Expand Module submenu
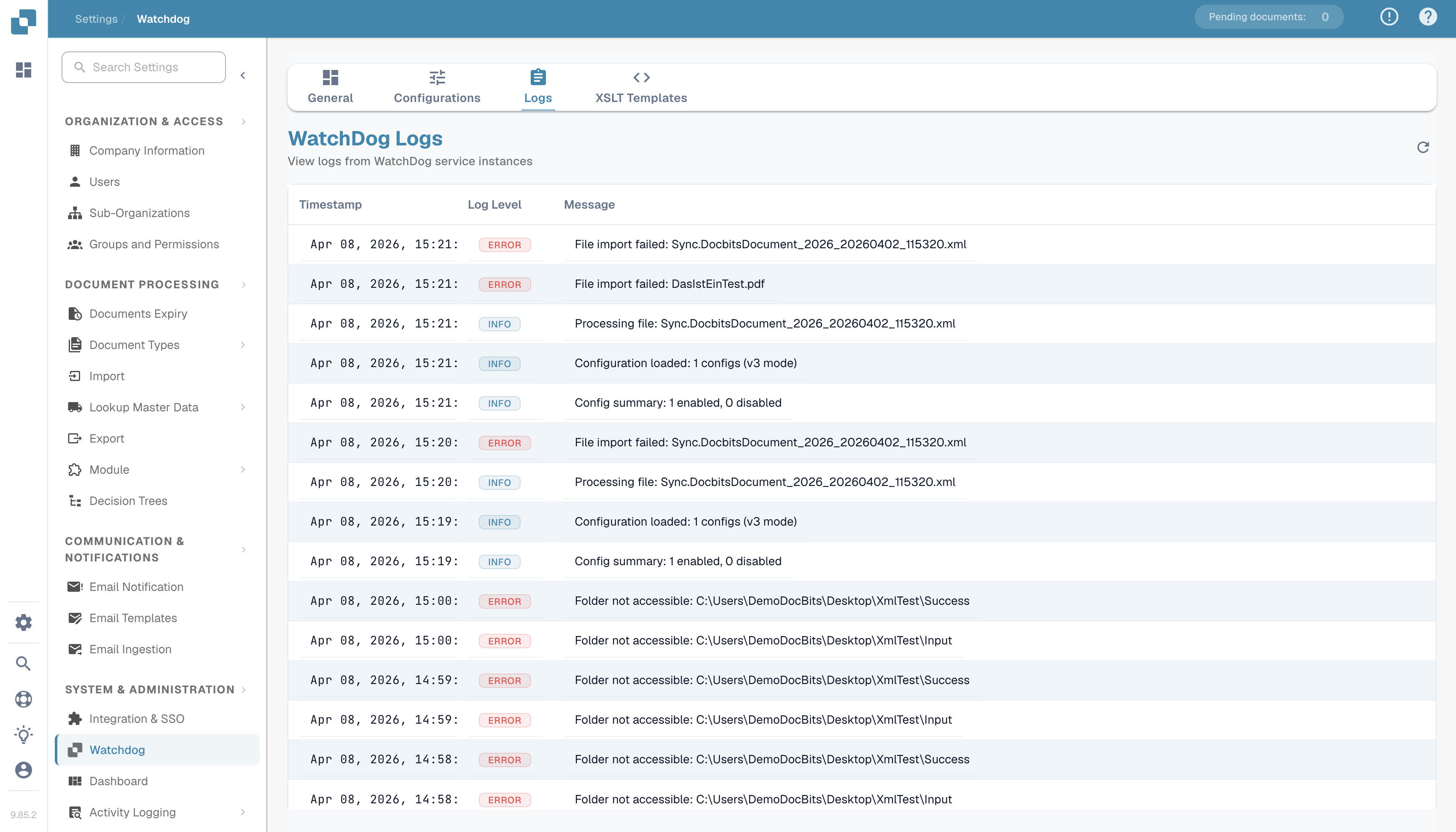This screenshot has width=1456, height=832. coord(243,470)
